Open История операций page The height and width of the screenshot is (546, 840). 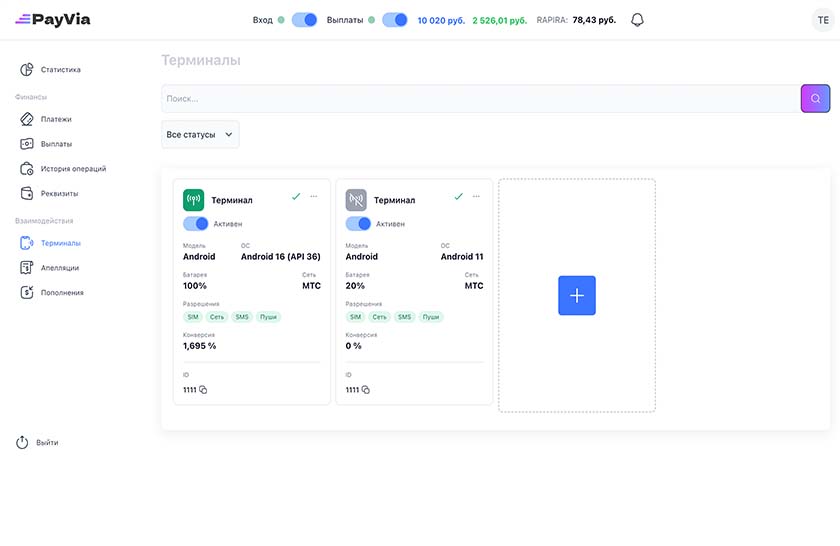click(x=72, y=169)
